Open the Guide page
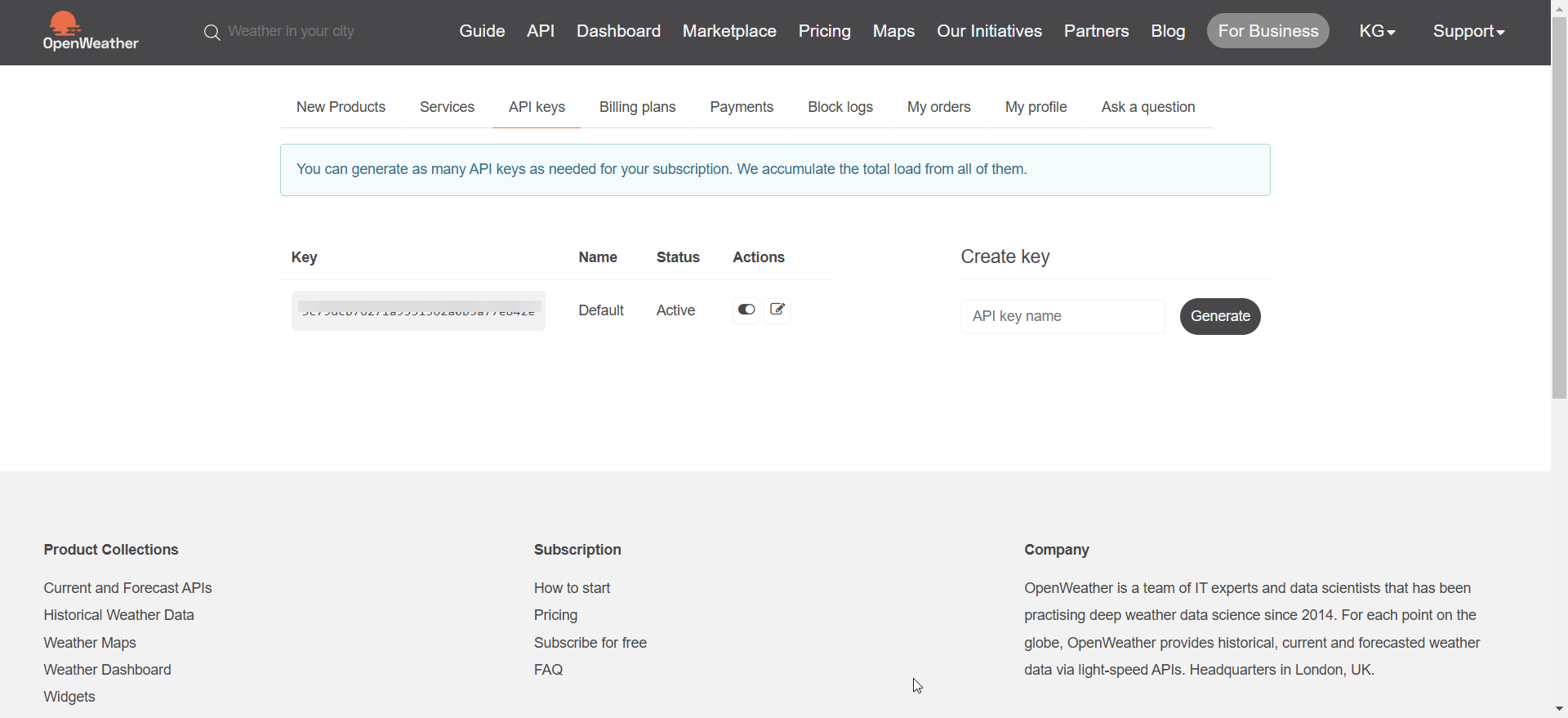Screen dimensions: 1568x718 [482, 31]
